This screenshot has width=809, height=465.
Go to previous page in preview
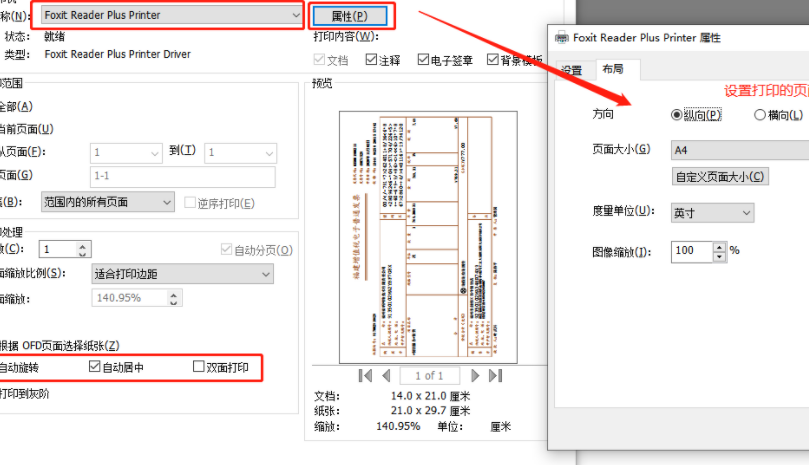387,375
